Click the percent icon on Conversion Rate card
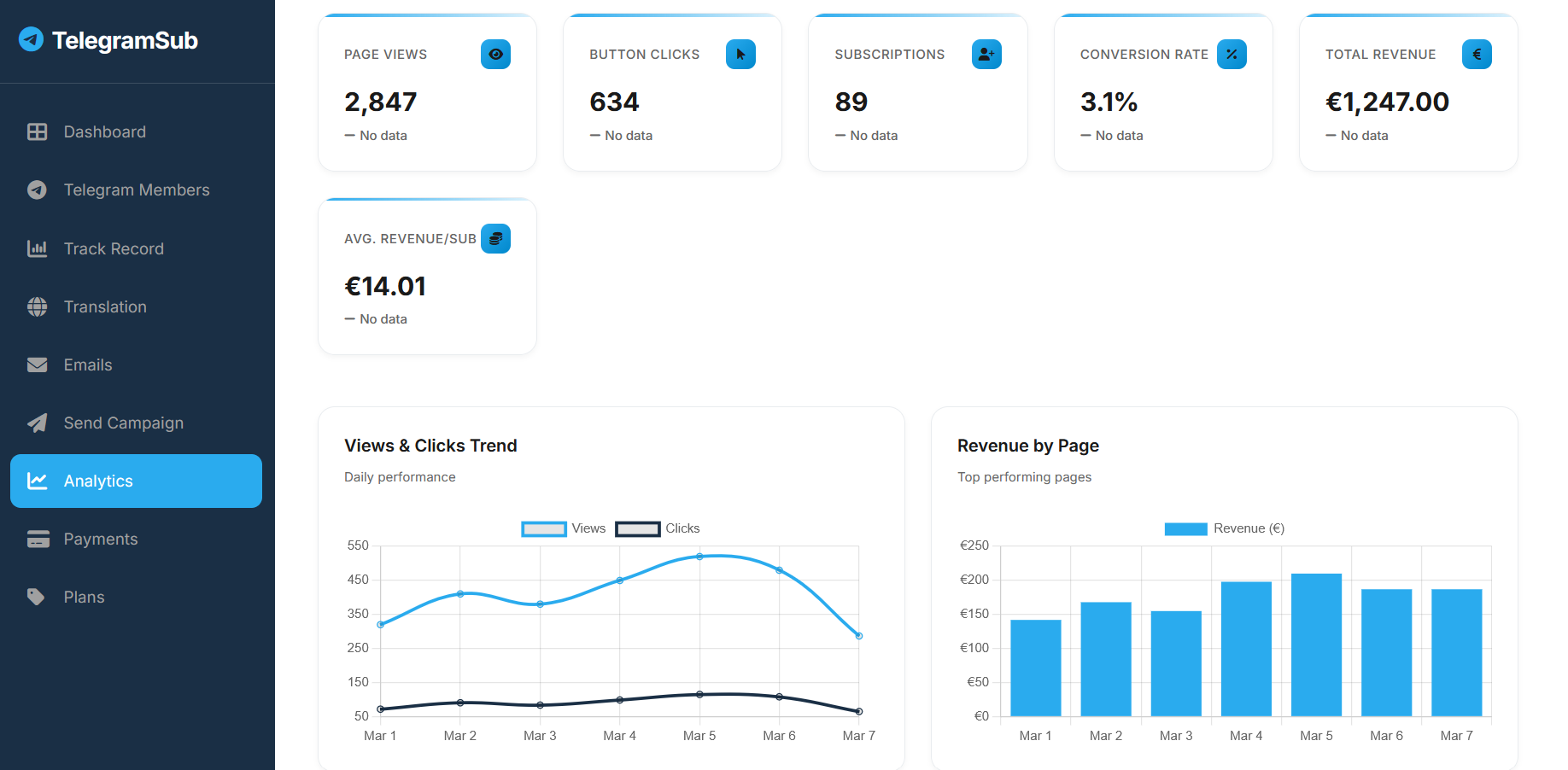1568x770 pixels. [1231, 55]
